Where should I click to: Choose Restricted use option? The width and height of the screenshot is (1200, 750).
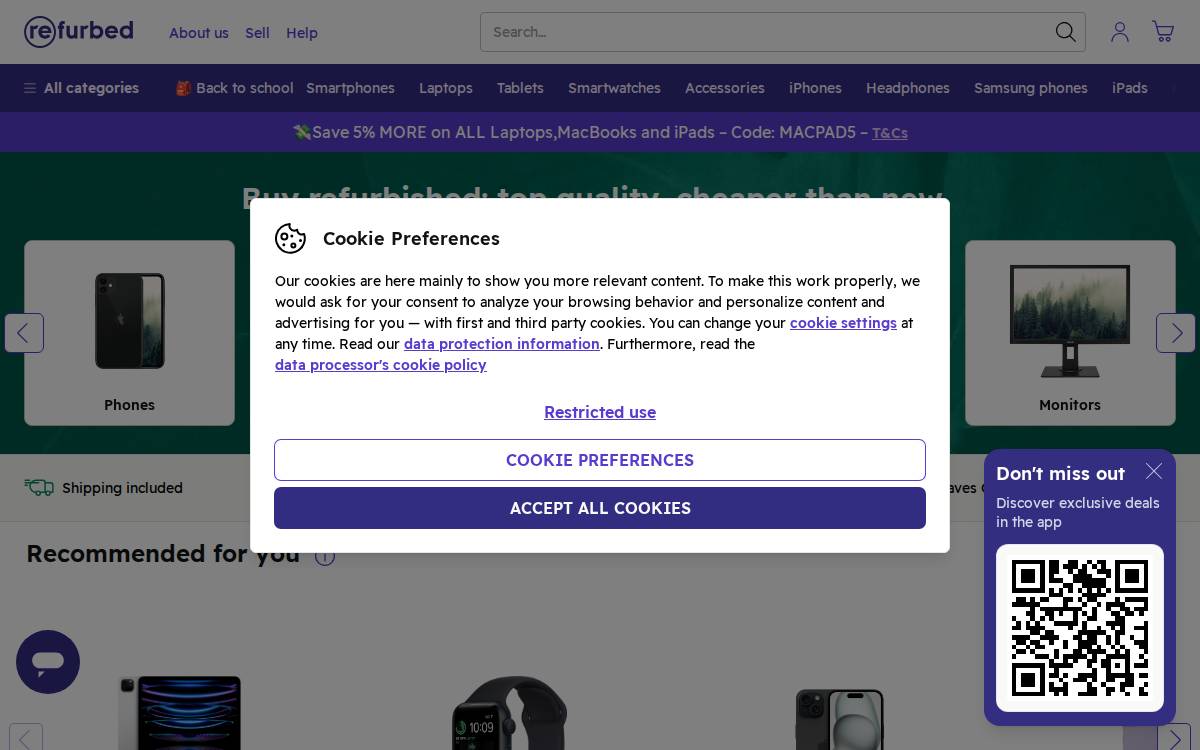pos(600,412)
